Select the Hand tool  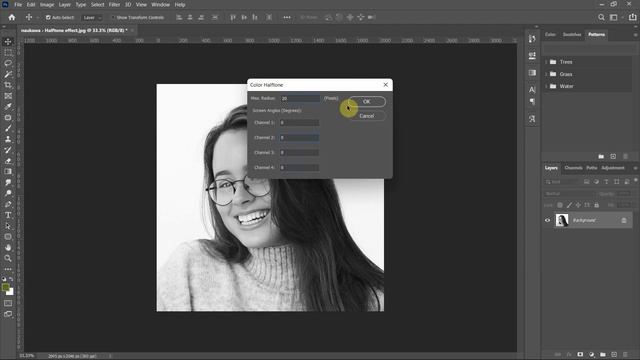(8, 247)
